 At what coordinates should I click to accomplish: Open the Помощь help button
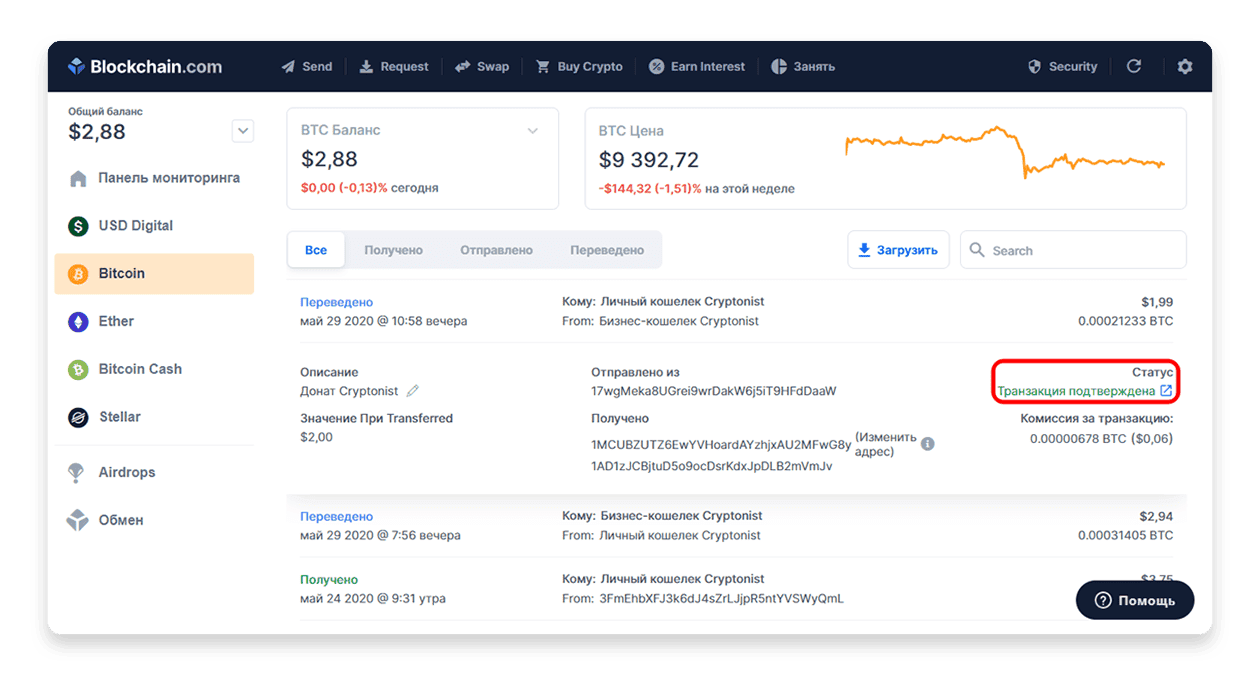pyautogui.click(x=1135, y=600)
